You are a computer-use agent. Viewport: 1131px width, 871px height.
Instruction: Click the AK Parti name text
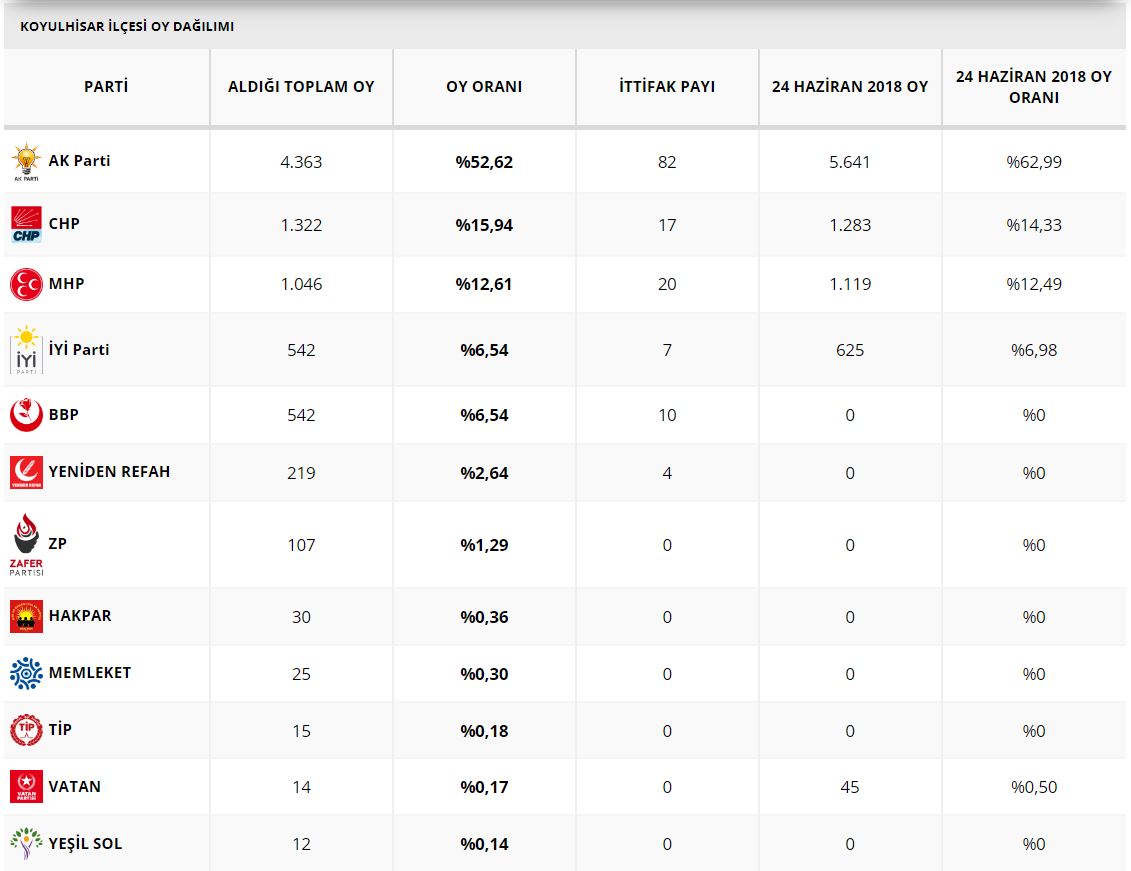tap(79, 161)
